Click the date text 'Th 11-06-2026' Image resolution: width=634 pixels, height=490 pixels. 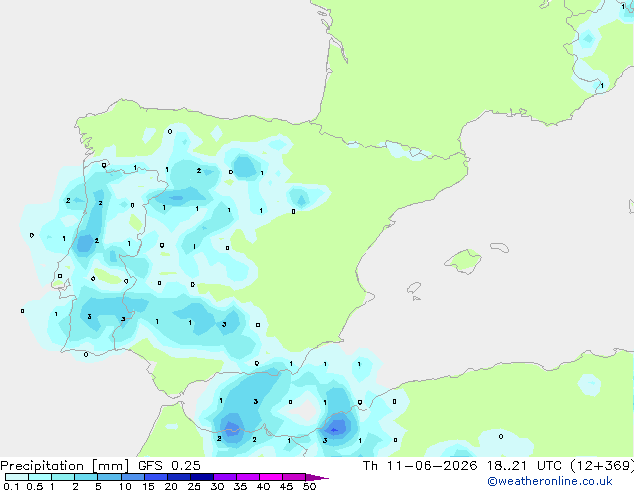420,466
